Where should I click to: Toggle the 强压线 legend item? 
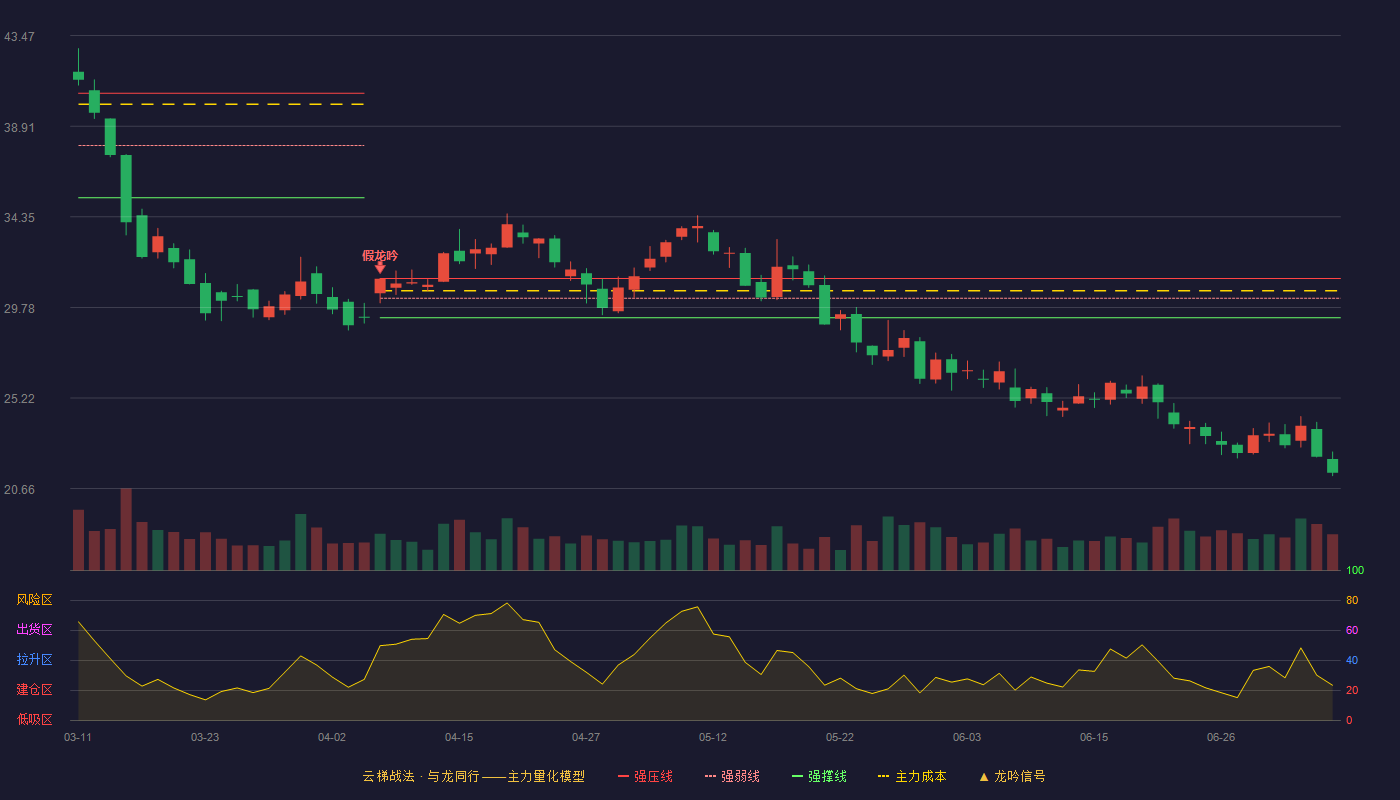tap(645, 776)
